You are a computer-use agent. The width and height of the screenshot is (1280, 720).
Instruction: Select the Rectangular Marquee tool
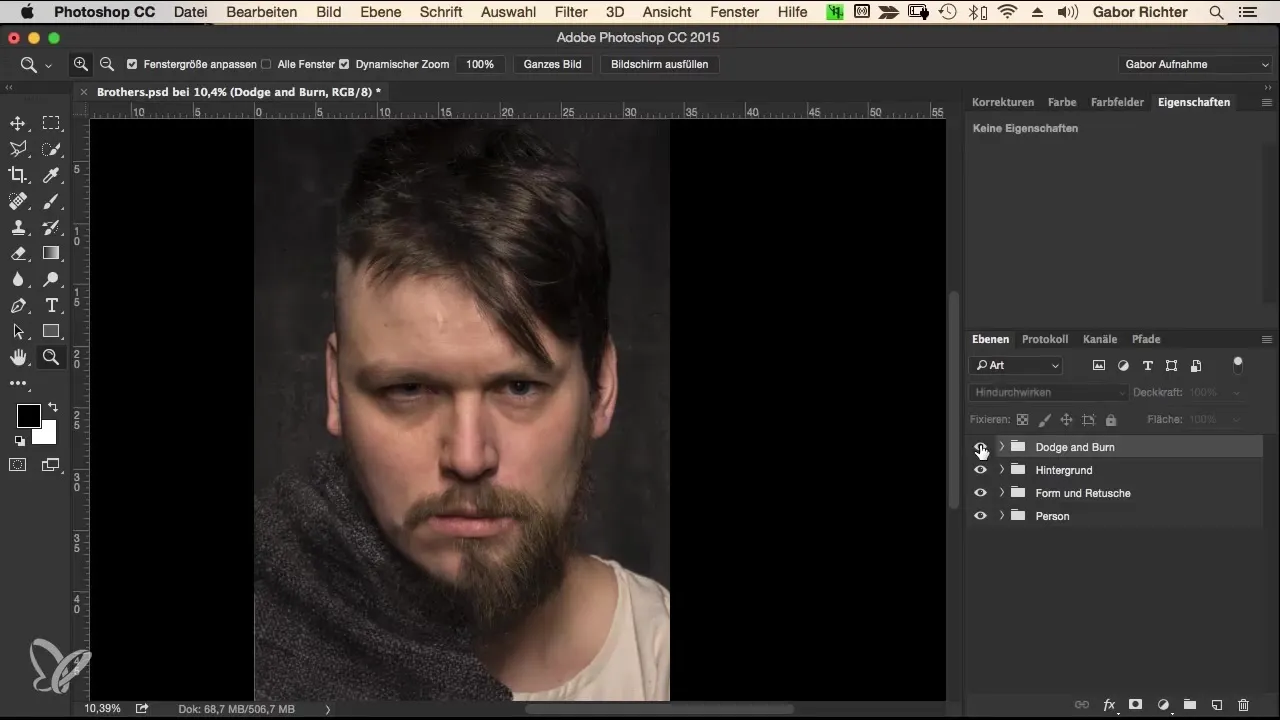point(51,123)
